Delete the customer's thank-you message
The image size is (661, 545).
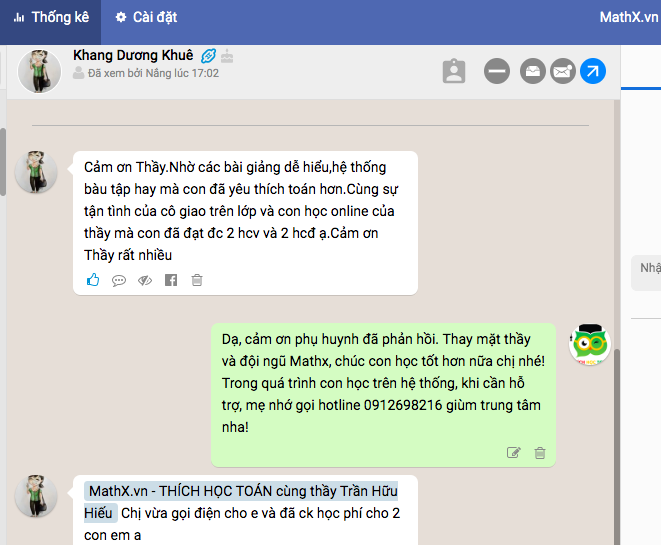point(197,280)
